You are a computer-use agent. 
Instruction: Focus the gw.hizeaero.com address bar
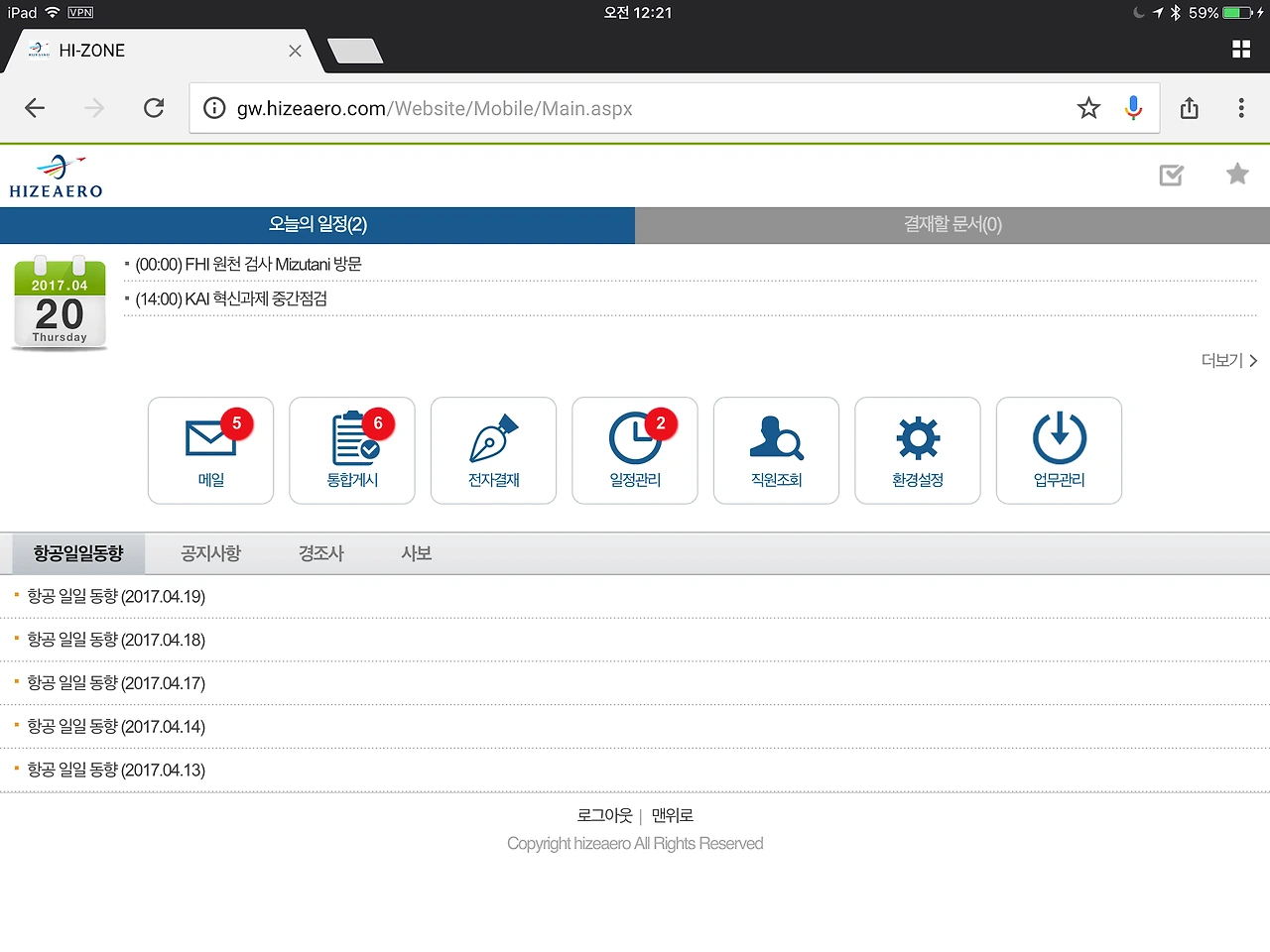(x=675, y=108)
